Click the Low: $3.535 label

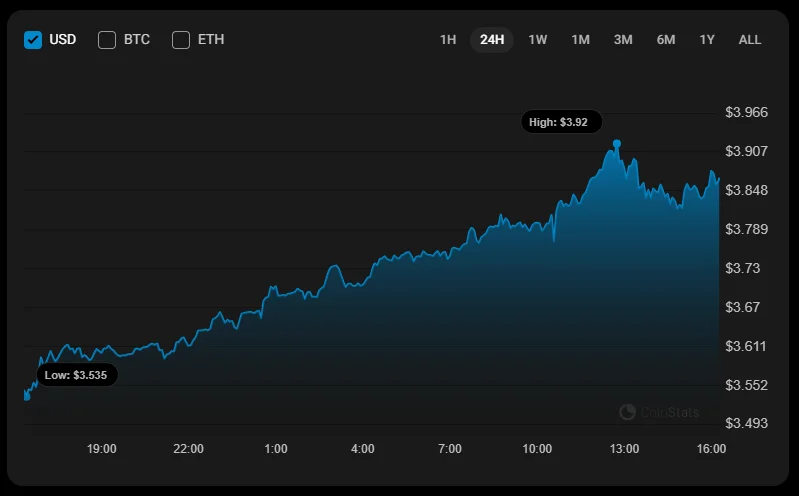pyautogui.click(x=77, y=375)
